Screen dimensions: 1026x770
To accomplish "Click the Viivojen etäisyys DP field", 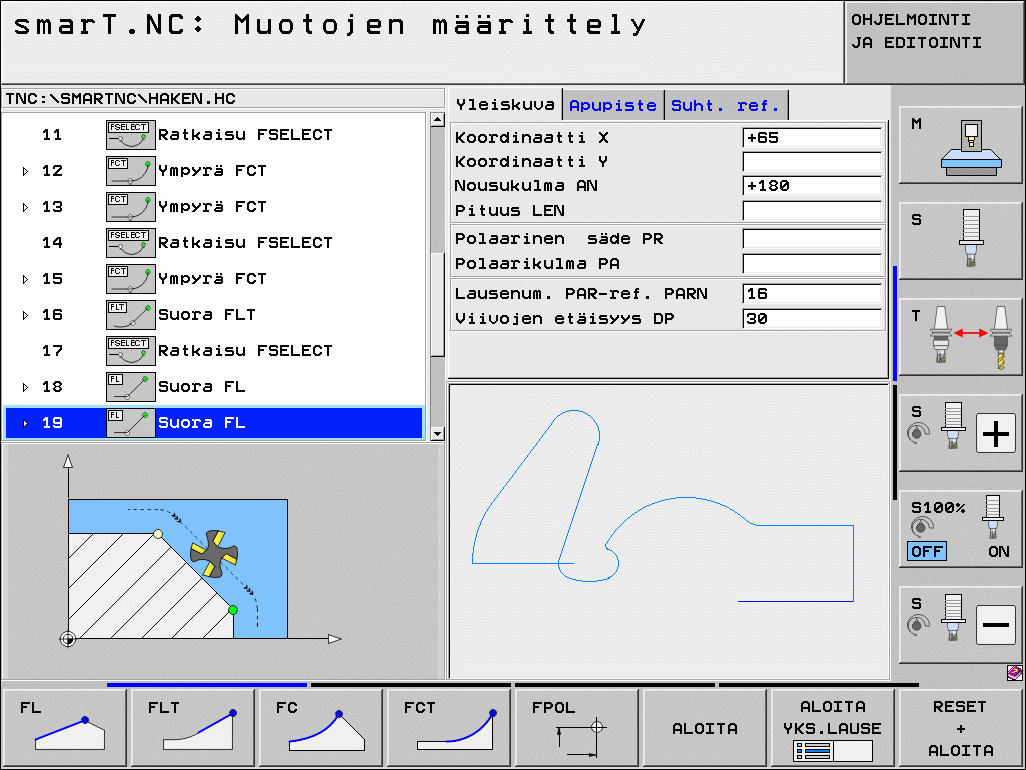I will coord(813,319).
